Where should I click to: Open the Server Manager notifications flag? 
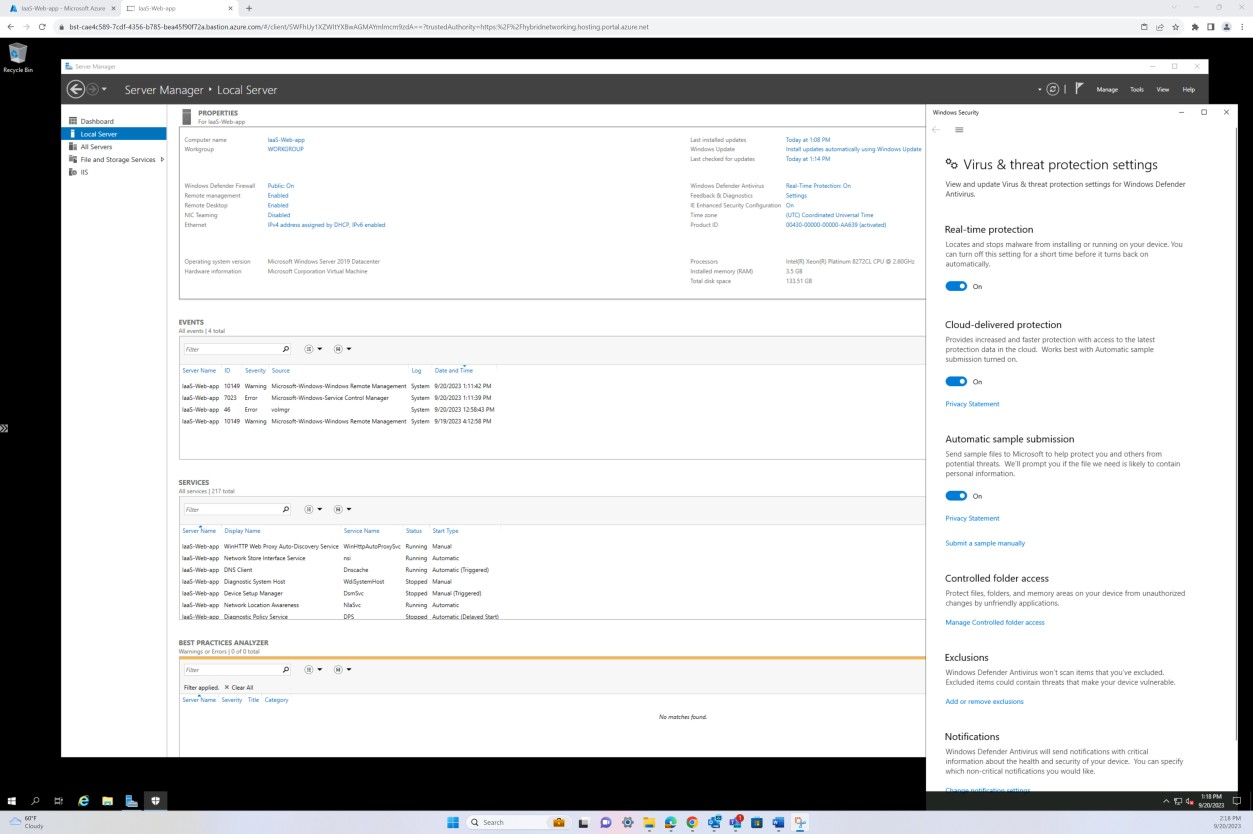click(1079, 89)
